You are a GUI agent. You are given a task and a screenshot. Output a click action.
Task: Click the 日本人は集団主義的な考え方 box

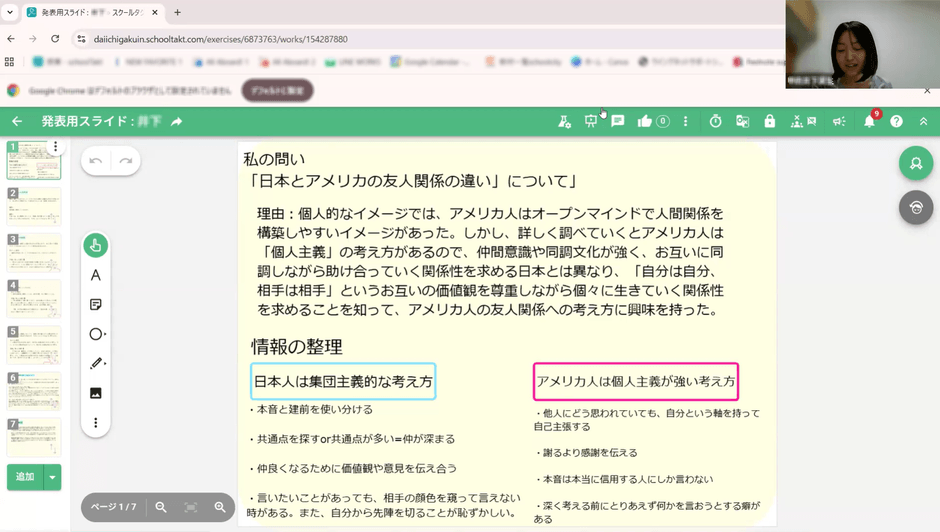[x=343, y=381]
